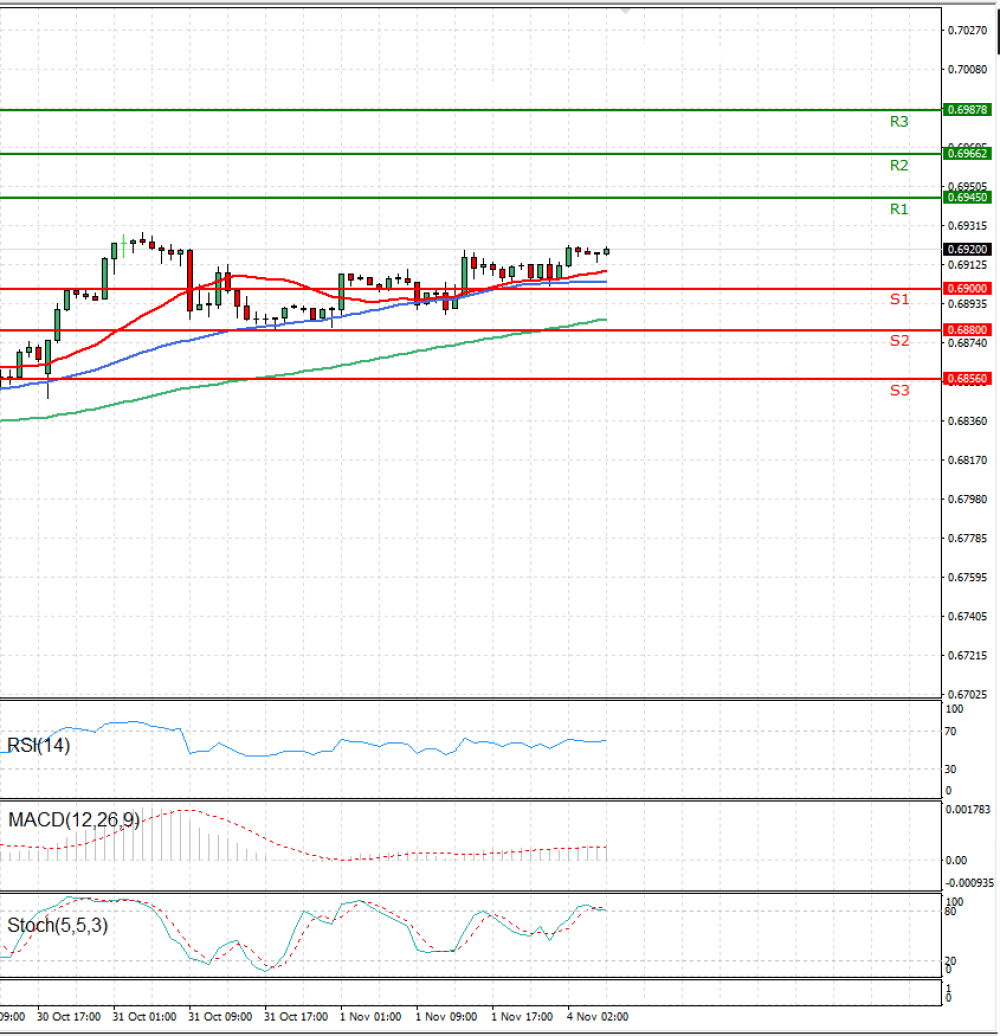Click the R1 resistance label

pos(899,209)
